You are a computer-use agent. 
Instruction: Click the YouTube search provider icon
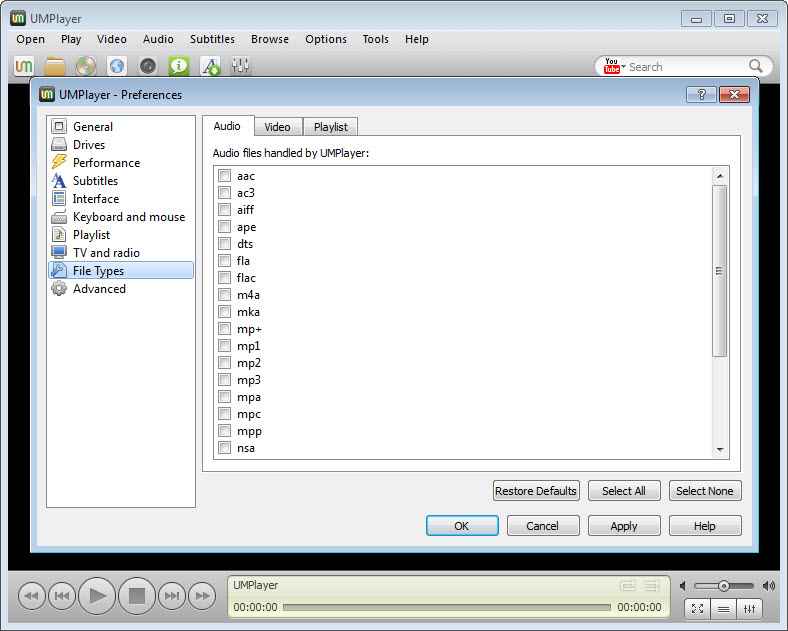coord(612,66)
